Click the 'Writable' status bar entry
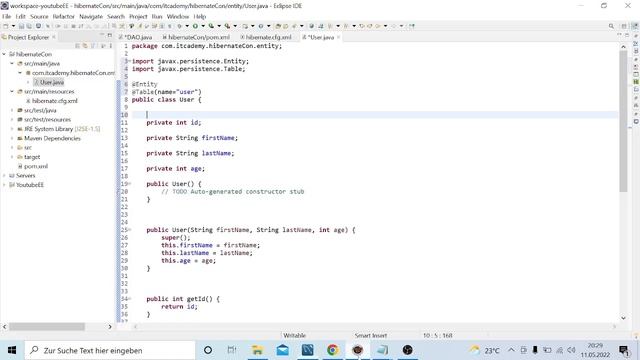 pos(294,336)
